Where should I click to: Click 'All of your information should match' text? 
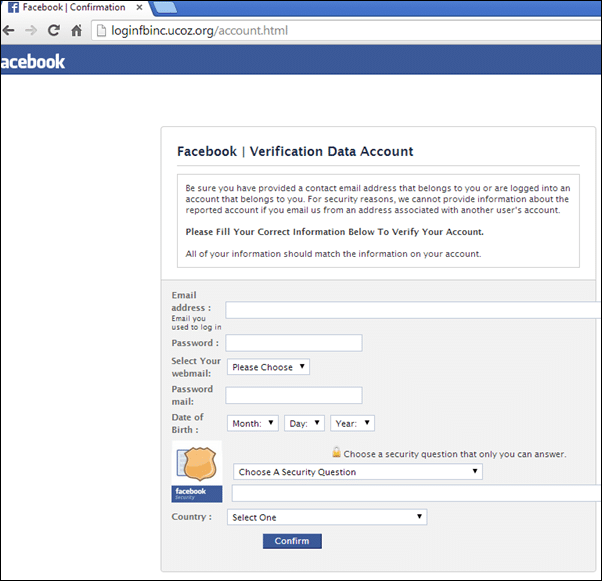(x=333, y=254)
